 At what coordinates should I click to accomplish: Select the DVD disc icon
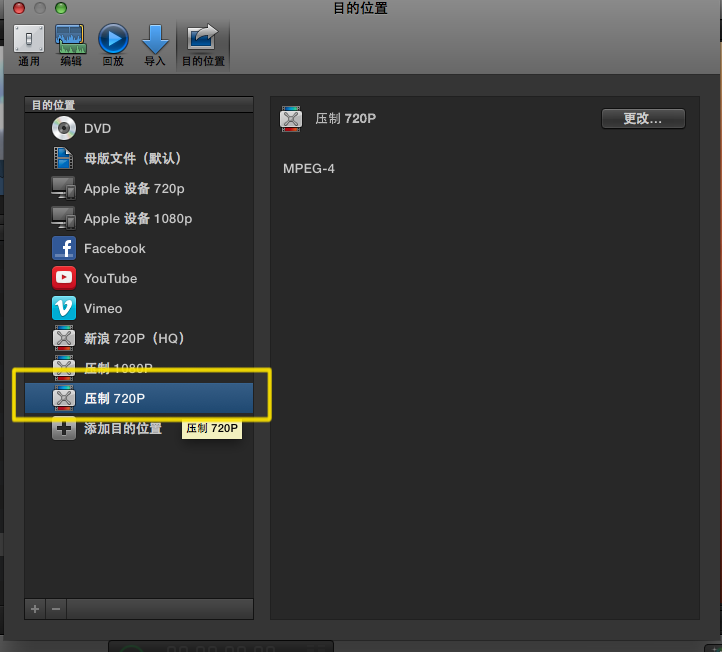pos(64,129)
